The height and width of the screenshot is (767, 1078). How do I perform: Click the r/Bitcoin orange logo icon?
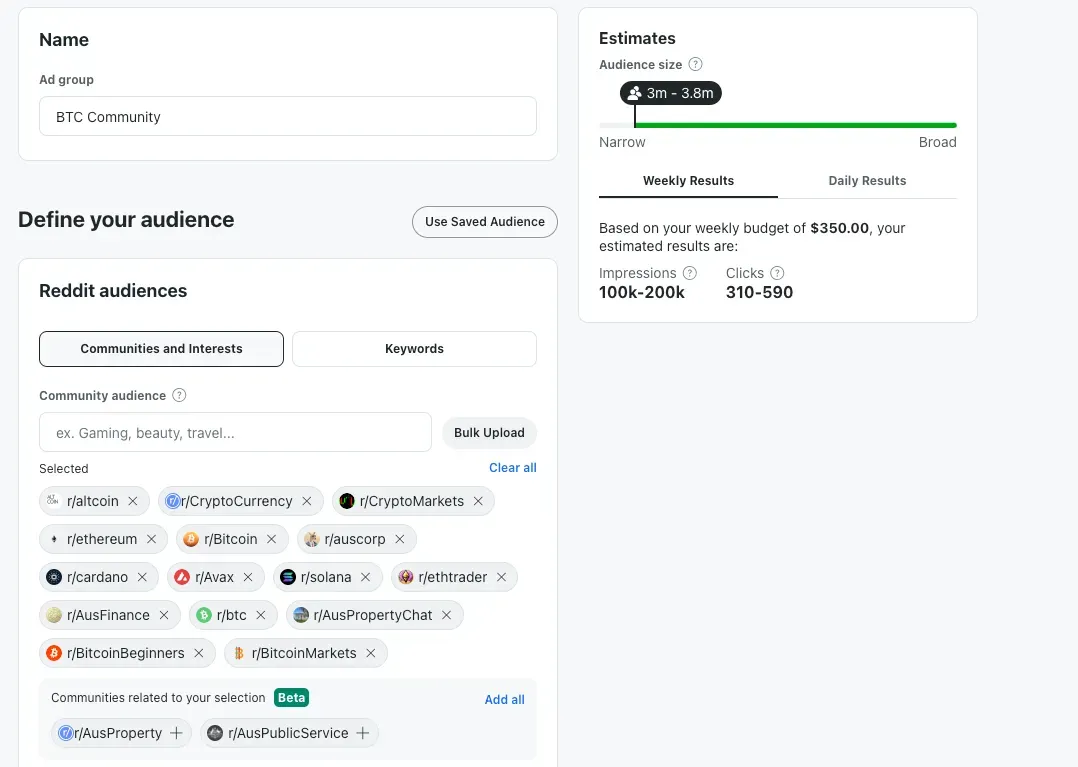(x=191, y=540)
